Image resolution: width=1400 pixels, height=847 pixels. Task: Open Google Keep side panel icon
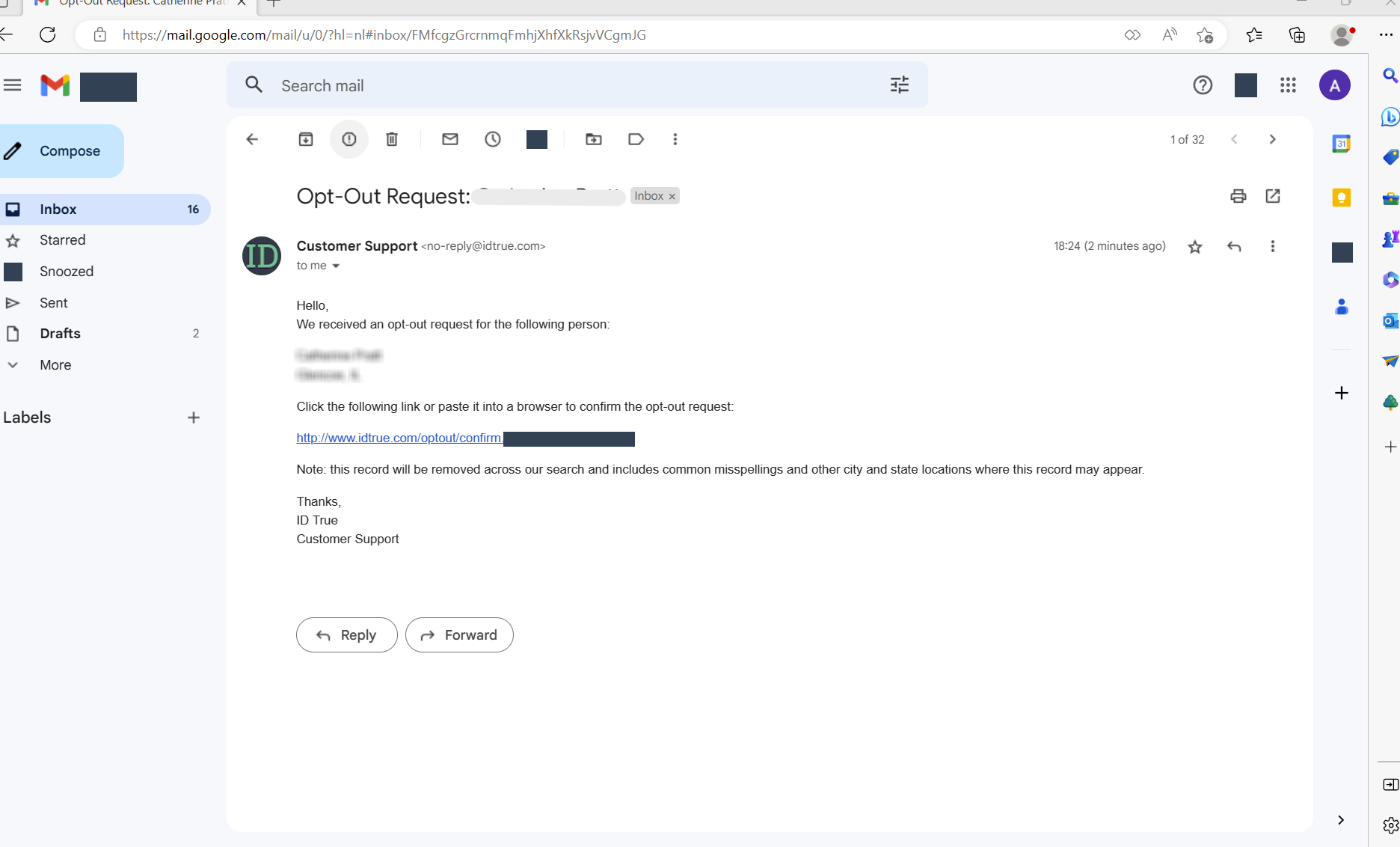[x=1342, y=198]
